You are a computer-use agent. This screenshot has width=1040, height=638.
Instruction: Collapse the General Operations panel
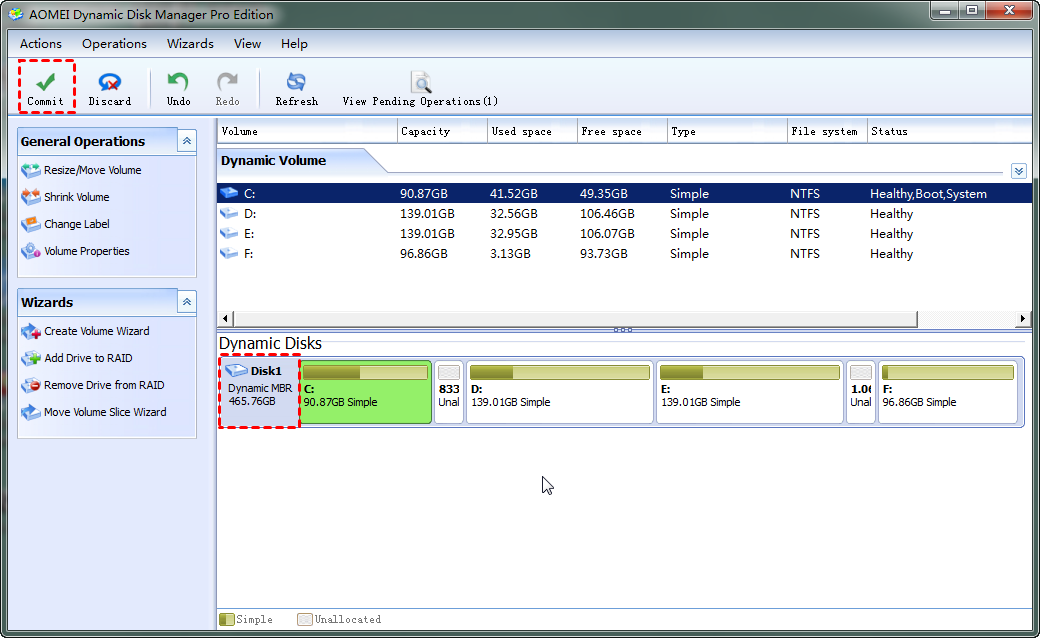click(x=187, y=141)
